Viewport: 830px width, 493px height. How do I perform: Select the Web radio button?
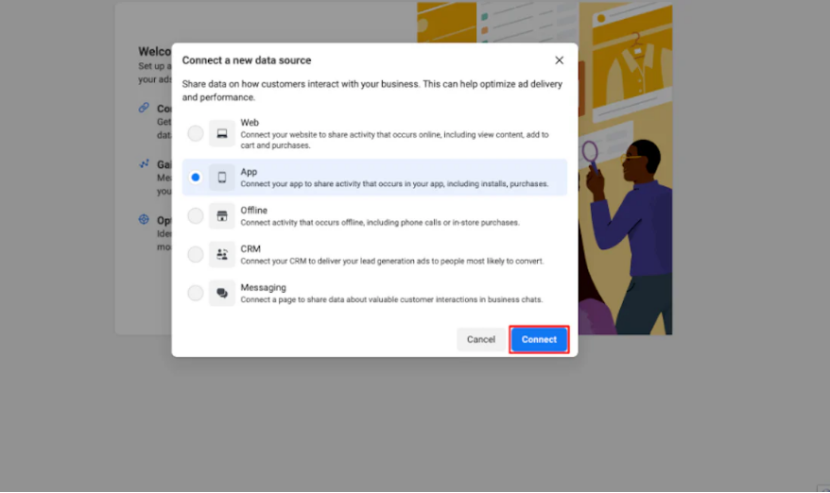coord(195,134)
